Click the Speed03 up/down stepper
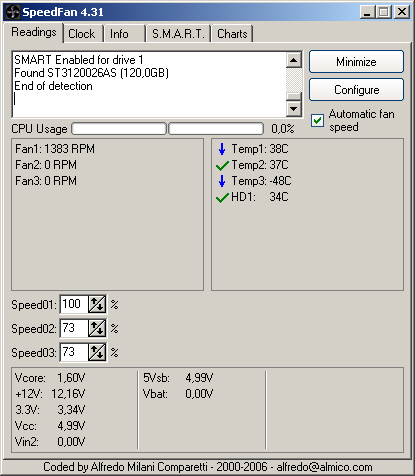 [x=97, y=352]
